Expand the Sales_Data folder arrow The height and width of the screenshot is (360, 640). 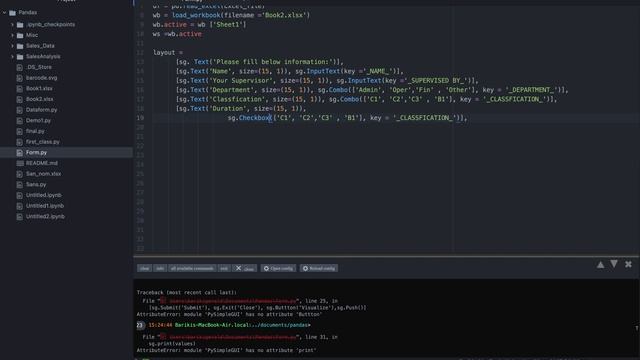[x=12, y=46]
